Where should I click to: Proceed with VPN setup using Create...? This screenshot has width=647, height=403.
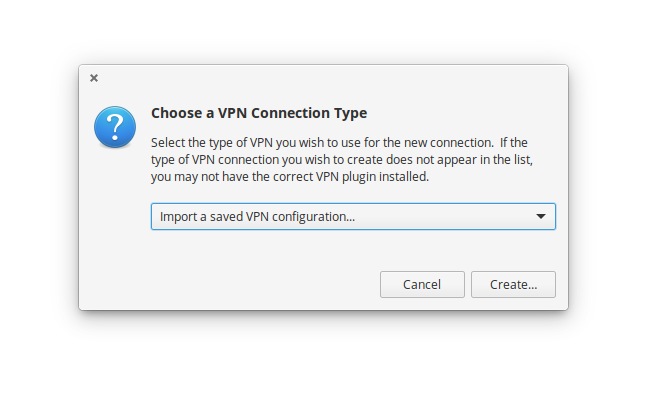pos(513,284)
